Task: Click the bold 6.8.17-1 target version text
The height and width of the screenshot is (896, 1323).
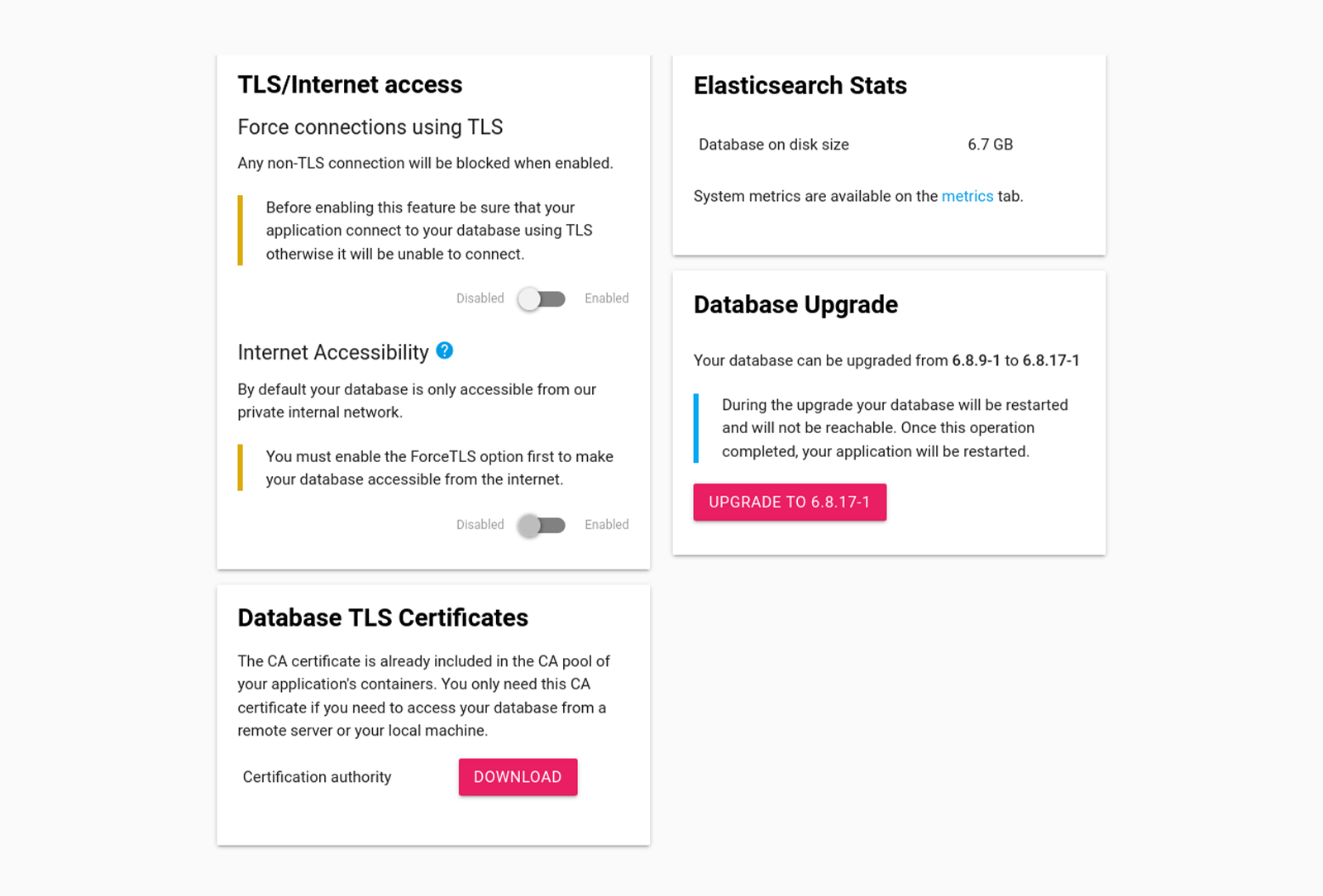Action: [1050, 360]
